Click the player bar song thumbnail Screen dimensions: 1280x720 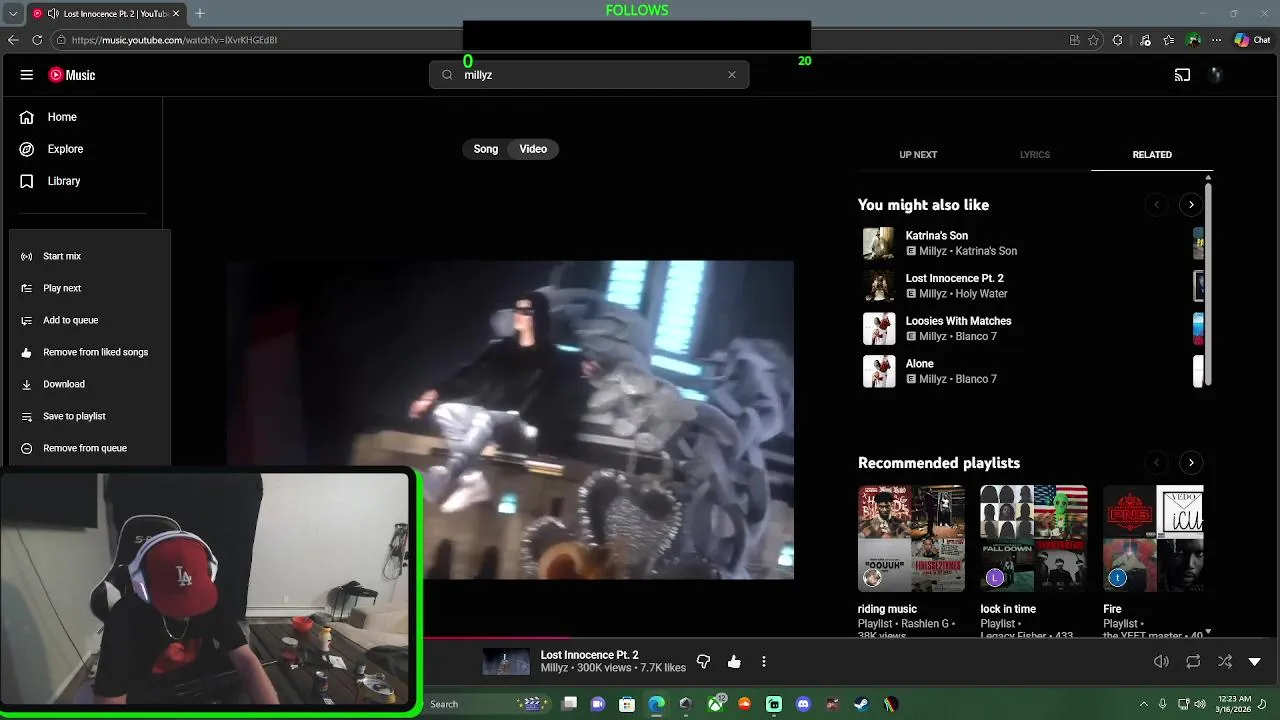pyautogui.click(x=506, y=662)
